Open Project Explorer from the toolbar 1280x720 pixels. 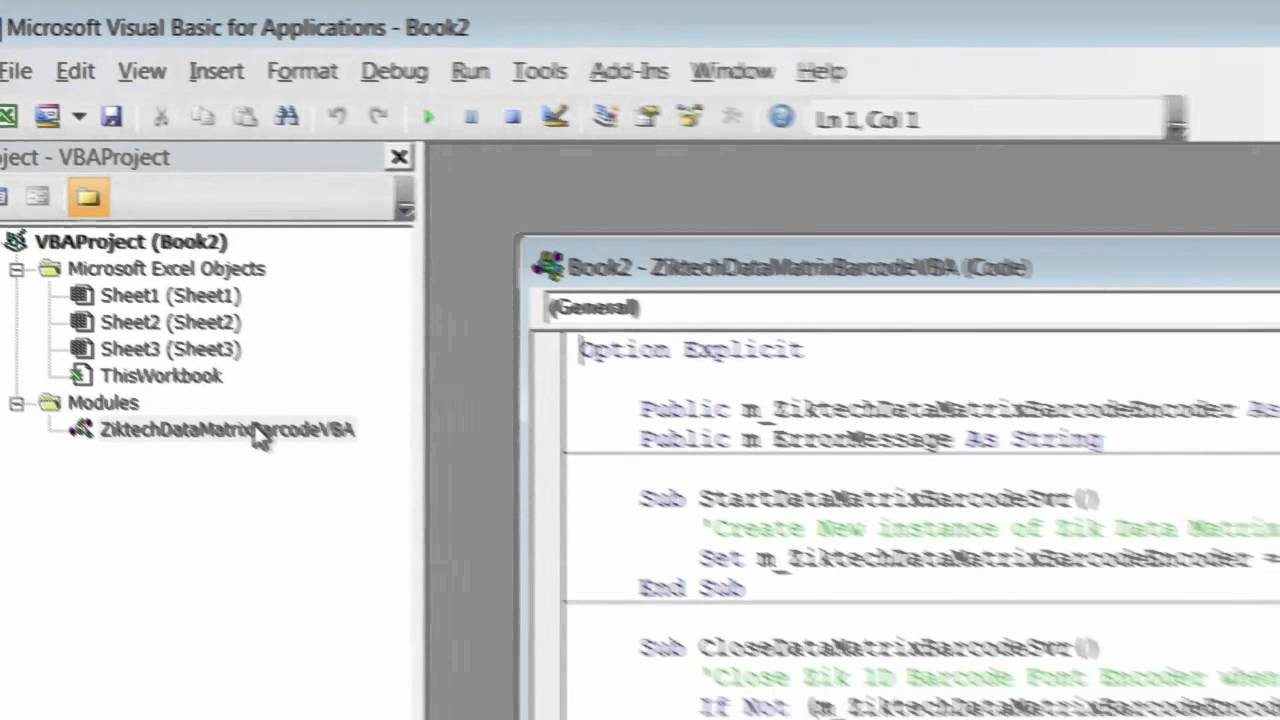(605, 117)
